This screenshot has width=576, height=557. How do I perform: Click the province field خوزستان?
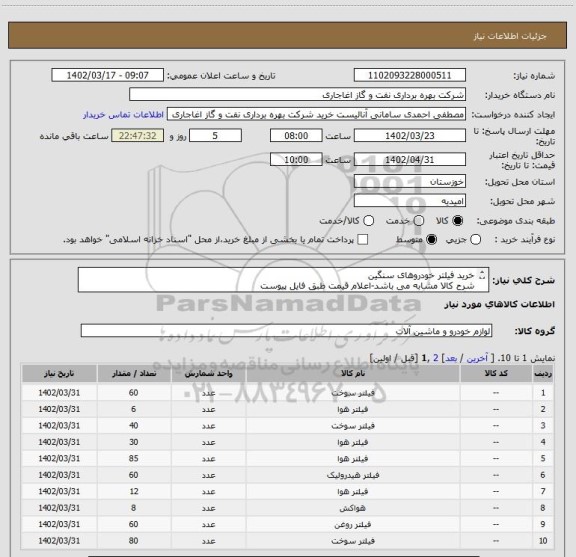(x=410, y=182)
